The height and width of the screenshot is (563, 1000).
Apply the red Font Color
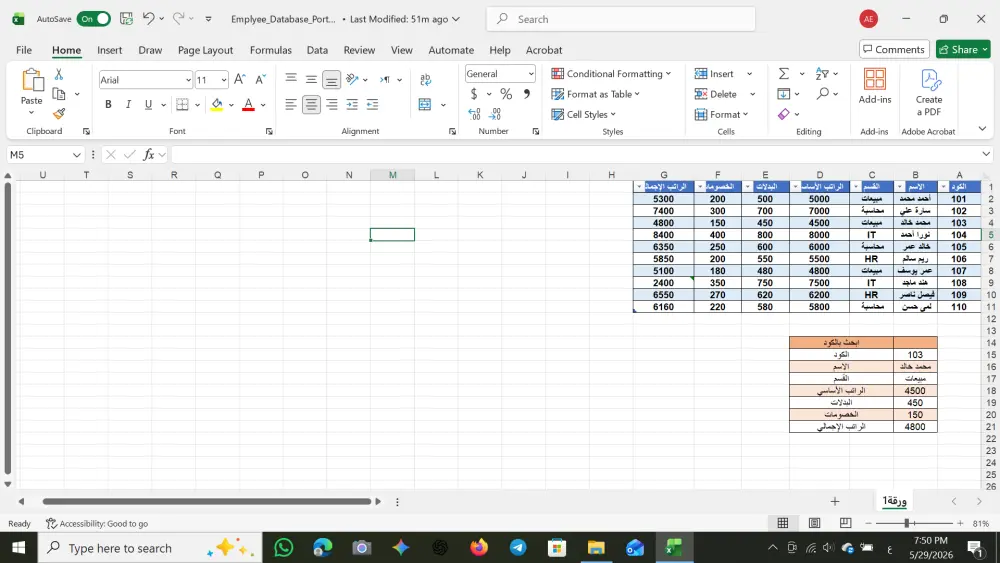coord(249,105)
